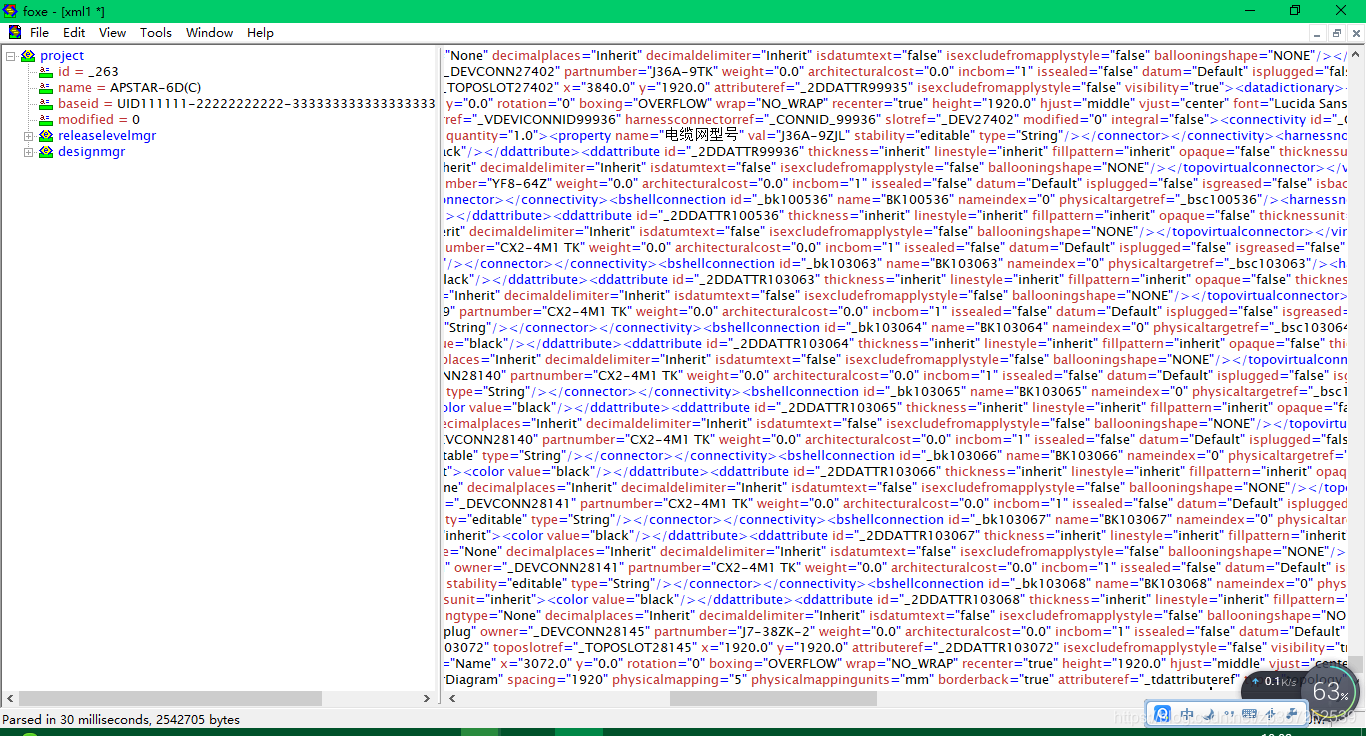Click the project element icon in the tree

point(27,56)
